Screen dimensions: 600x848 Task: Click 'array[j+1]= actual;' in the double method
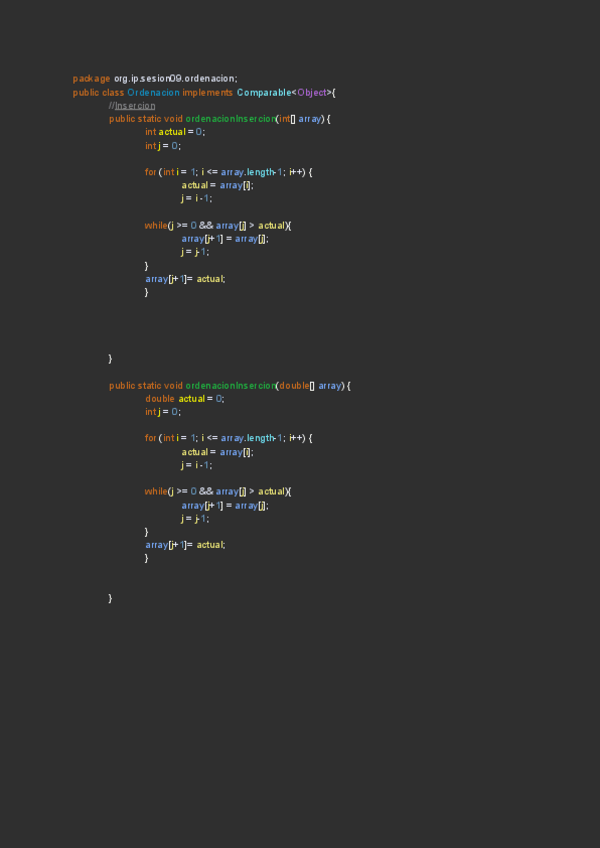[185, 544]
